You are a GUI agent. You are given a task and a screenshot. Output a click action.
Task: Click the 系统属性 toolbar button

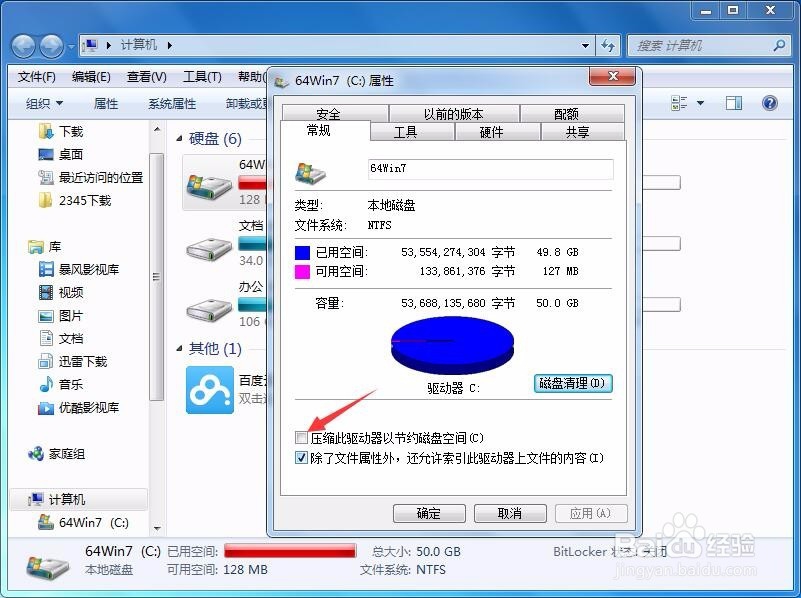(x=172, y=104)
